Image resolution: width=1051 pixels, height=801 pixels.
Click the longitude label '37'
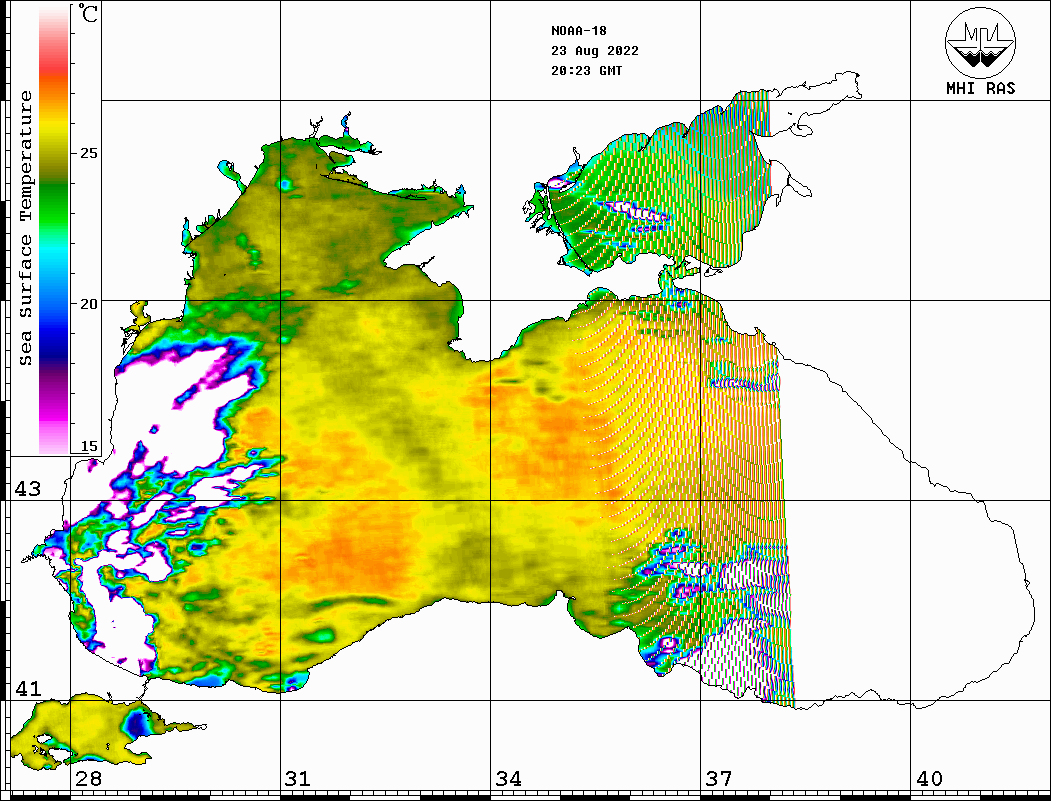click(719, 779)
